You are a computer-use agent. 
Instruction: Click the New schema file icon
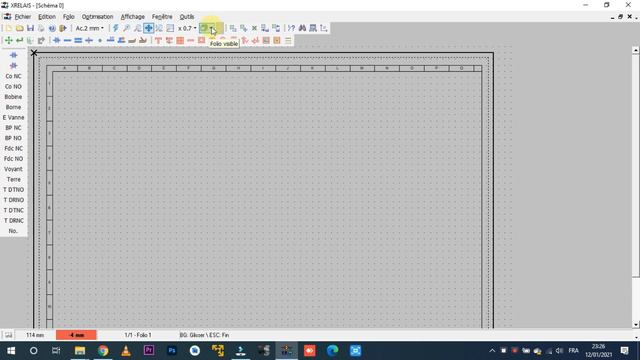coord(9,28)
